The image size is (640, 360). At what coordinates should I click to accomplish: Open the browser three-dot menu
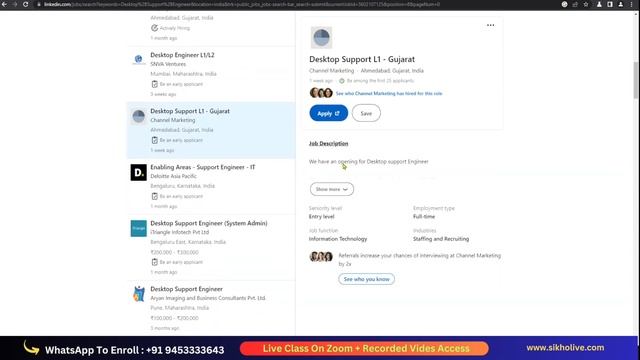click(631, 4)
